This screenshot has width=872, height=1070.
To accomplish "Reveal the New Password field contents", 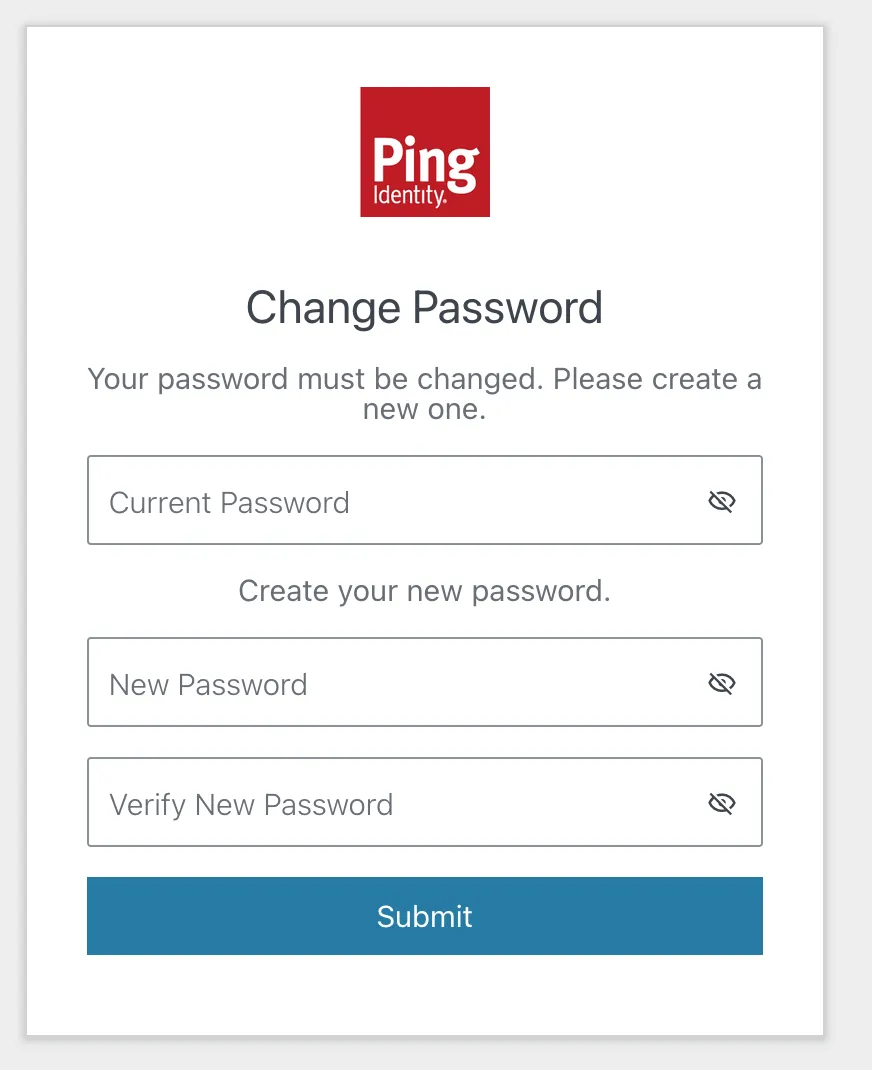I will tap(721, 684).
